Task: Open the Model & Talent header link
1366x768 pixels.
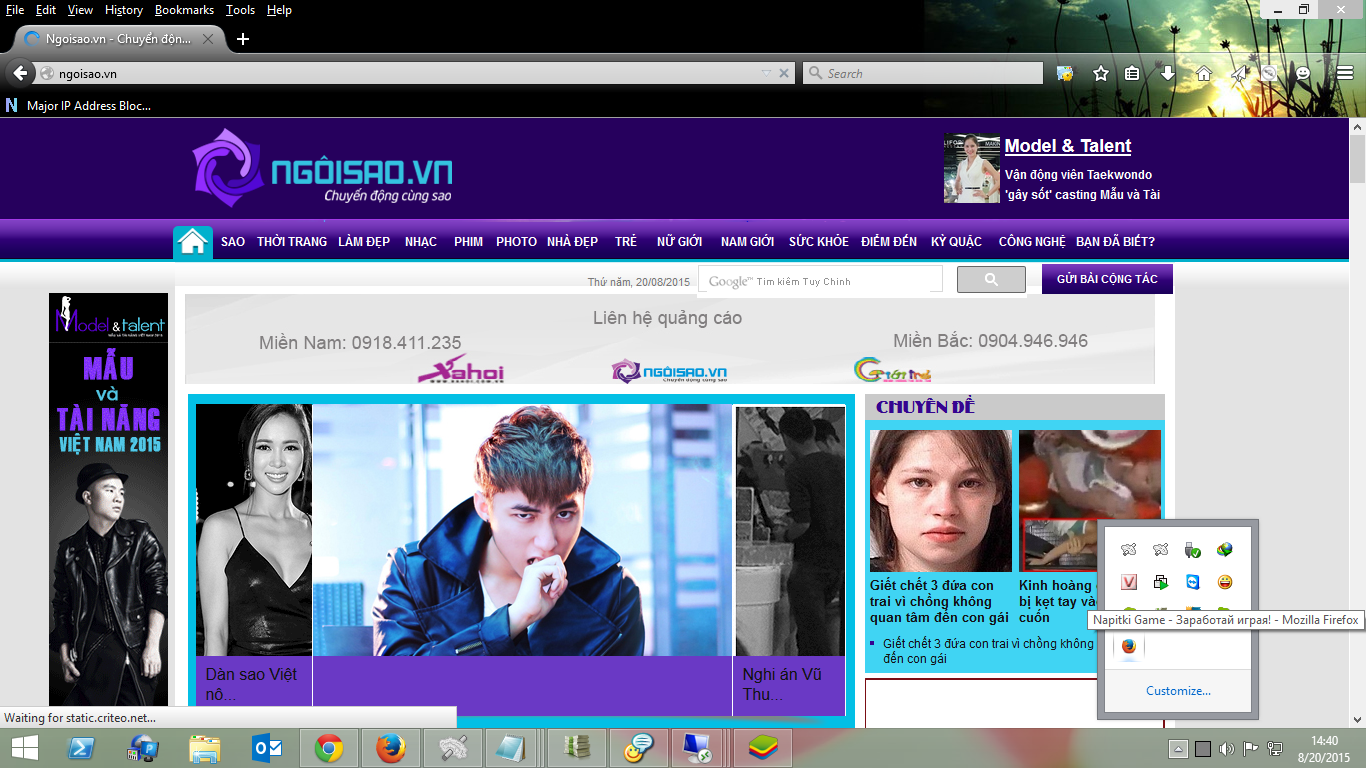Action: pos(1068,146)
